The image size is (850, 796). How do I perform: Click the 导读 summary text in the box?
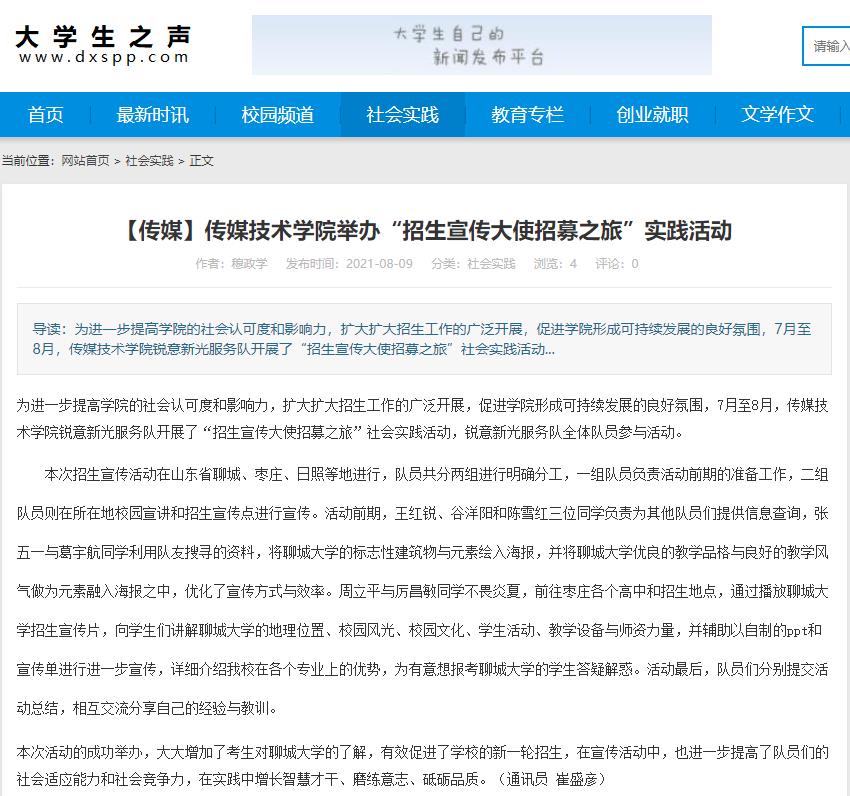(x=422, y=339)
